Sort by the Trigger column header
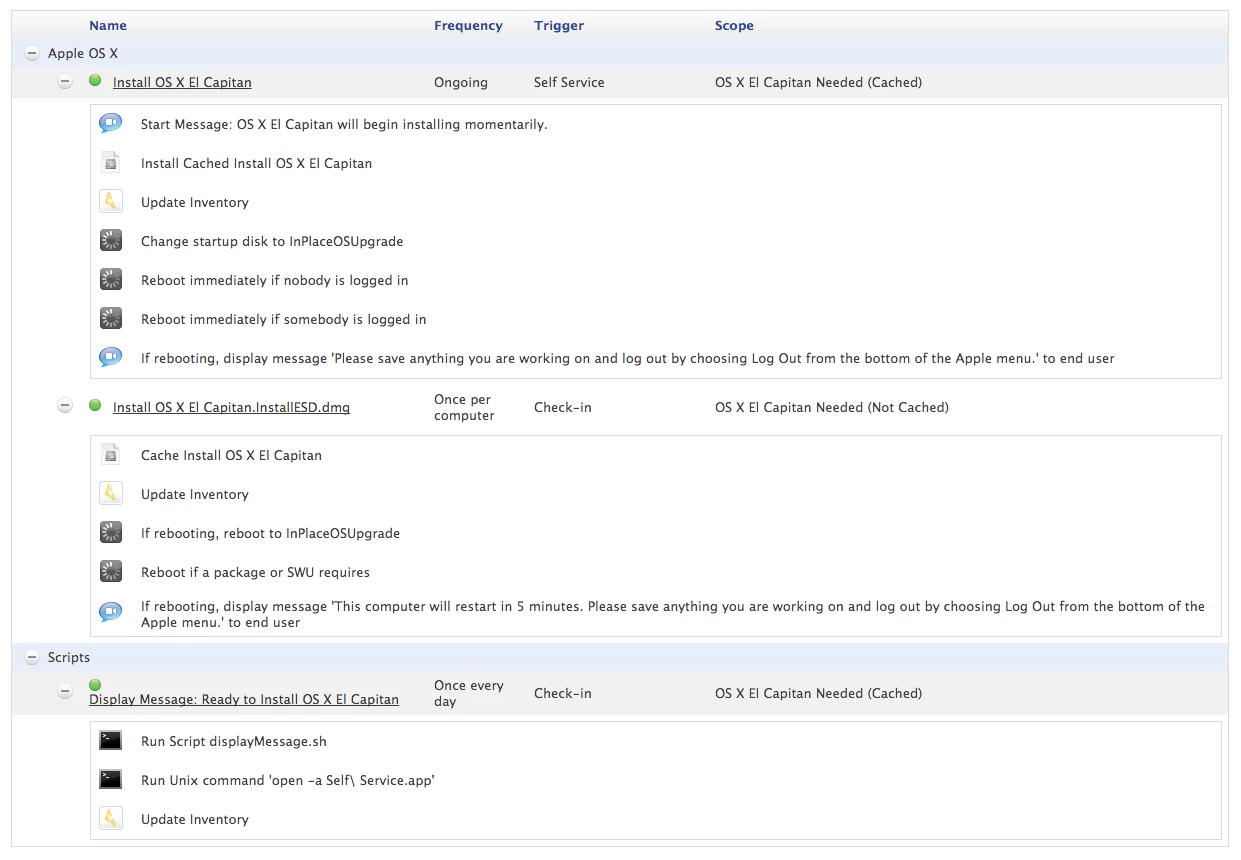The width and height of the screenshot is (1241, 860). pos(559,26)
